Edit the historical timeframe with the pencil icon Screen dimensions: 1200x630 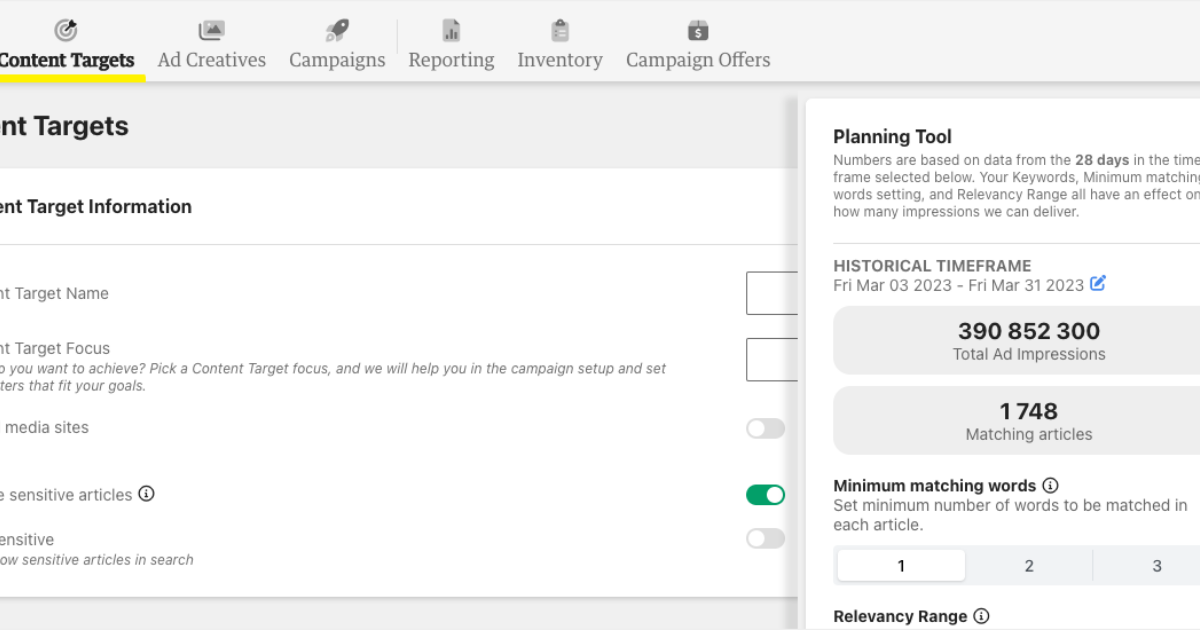(1097, 284)
